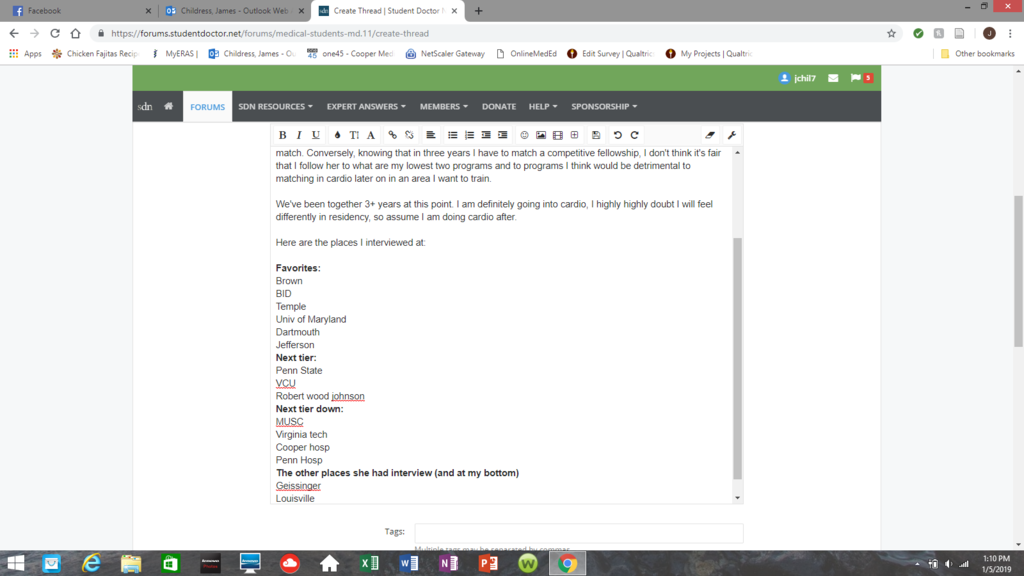1024x576 pixels.
Task: Insert link using chain icon
Action: 392,135
